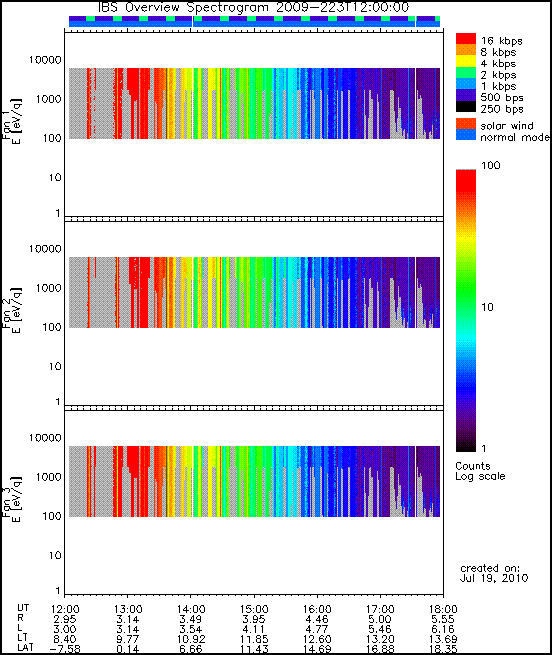
Task: Click the LT value 8.40
Action: [x=65, y=639]
